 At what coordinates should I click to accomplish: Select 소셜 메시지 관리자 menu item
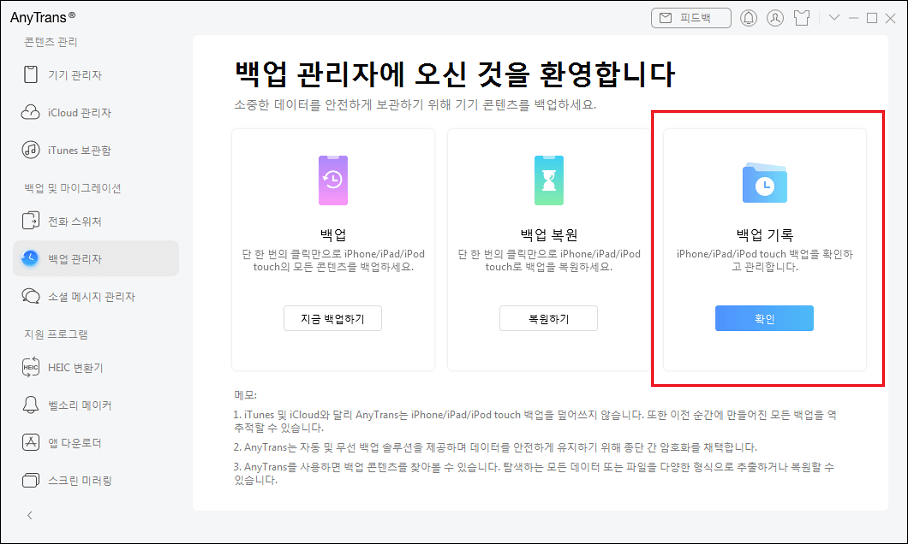96,296
